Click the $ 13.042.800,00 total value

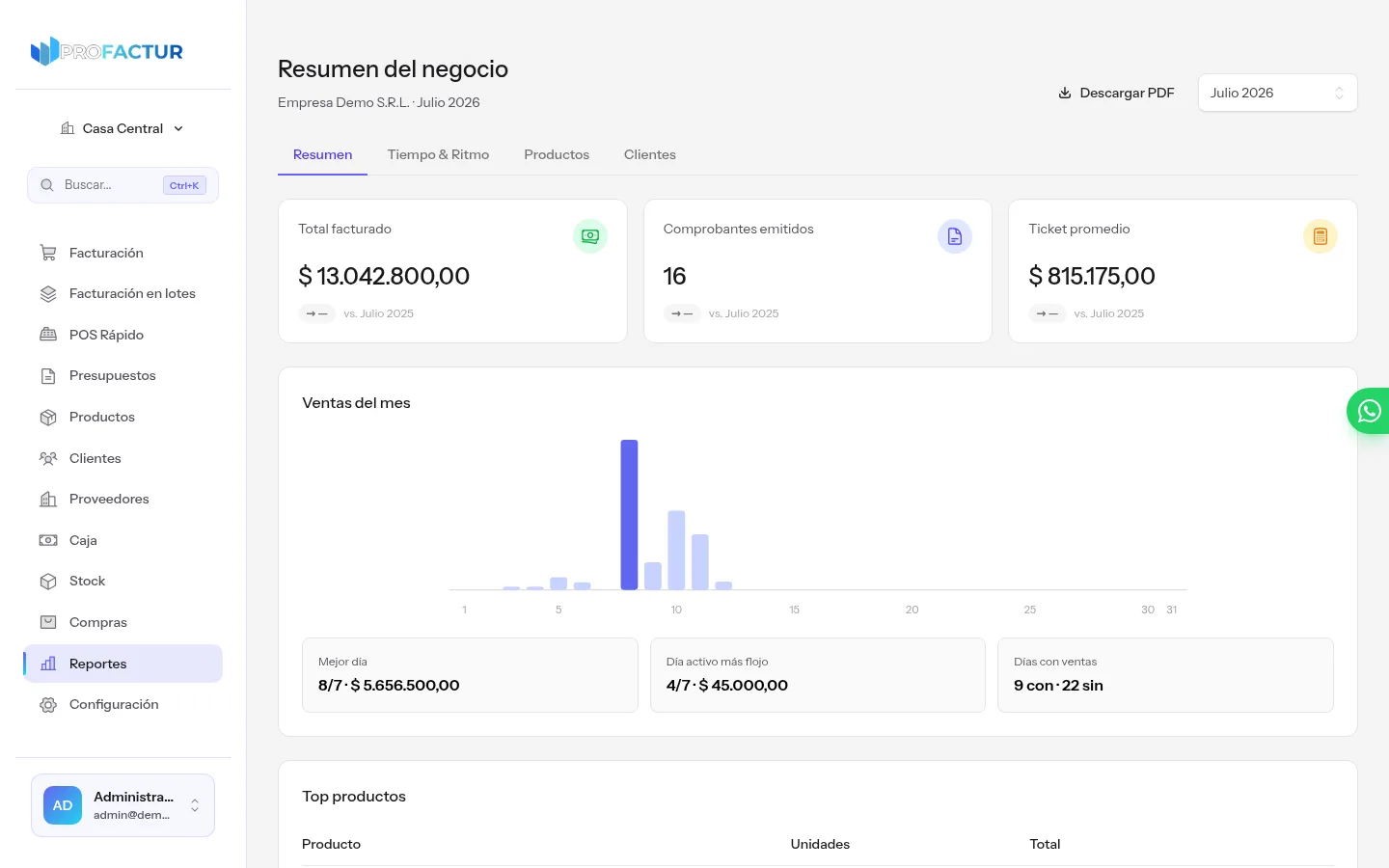point(384,276)
